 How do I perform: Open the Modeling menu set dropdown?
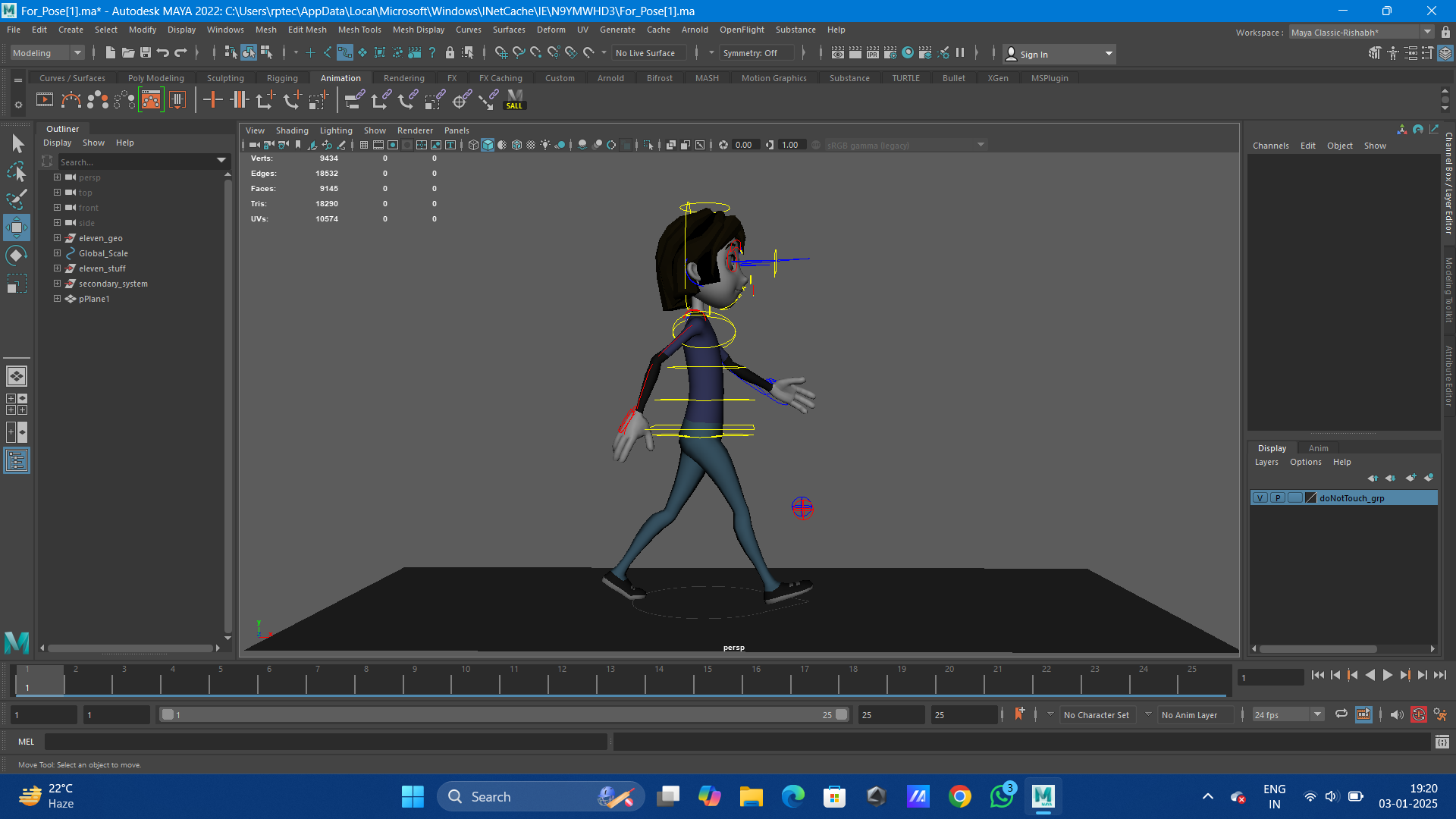pos(47,53)
